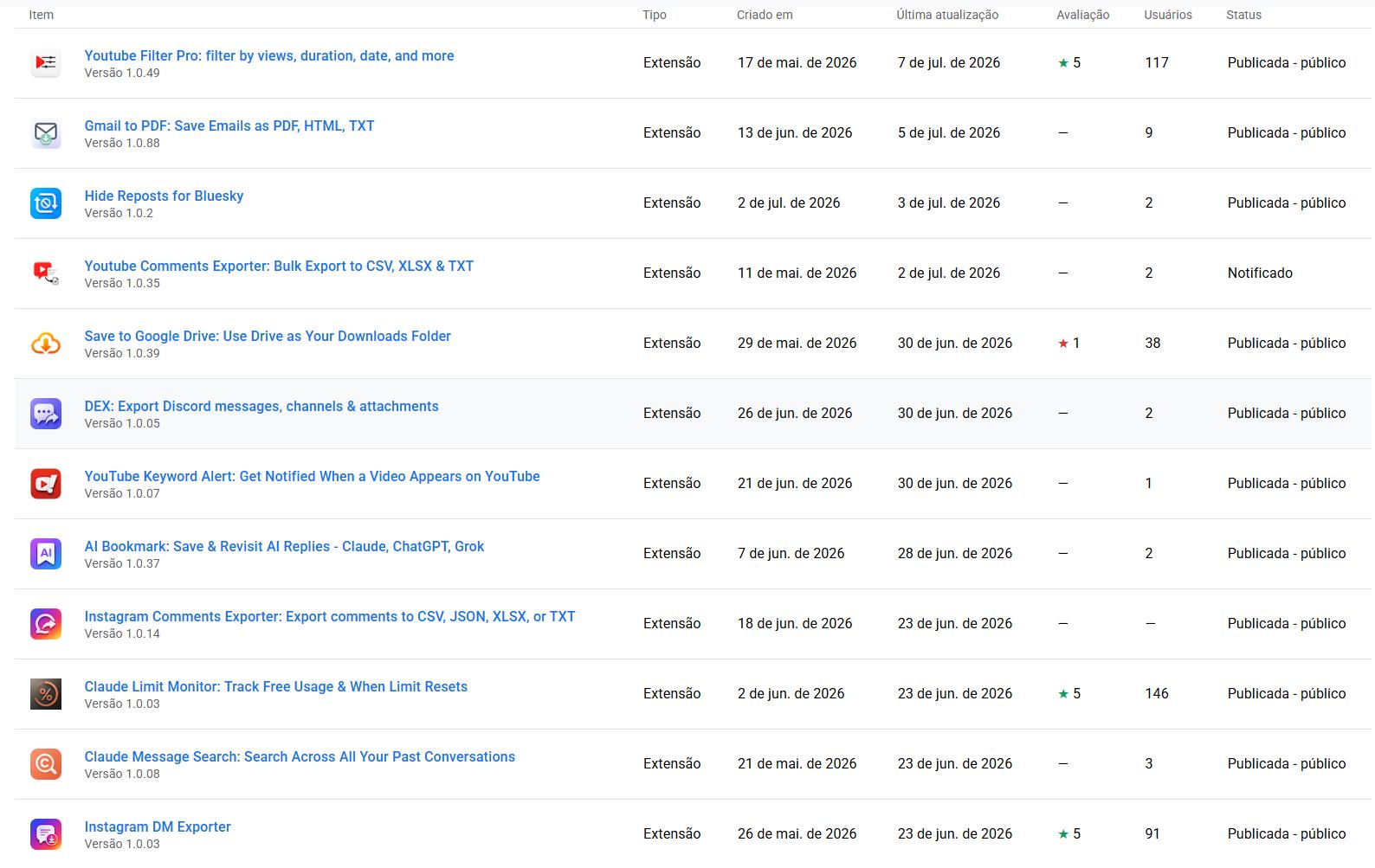This screenshot has height=868, width=1375.
Task: Click Extensão type in Gmail to PDF row
Action: click(x=672, y=132)
